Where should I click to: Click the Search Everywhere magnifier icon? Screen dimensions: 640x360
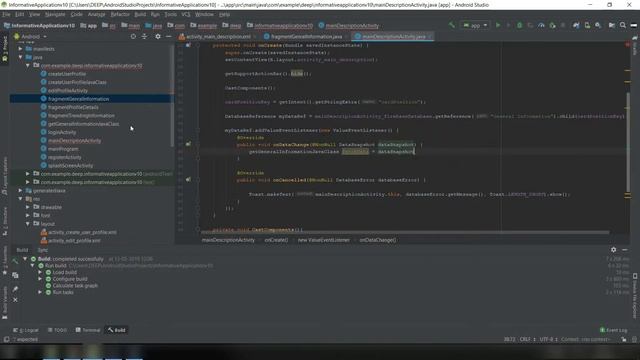623,25
